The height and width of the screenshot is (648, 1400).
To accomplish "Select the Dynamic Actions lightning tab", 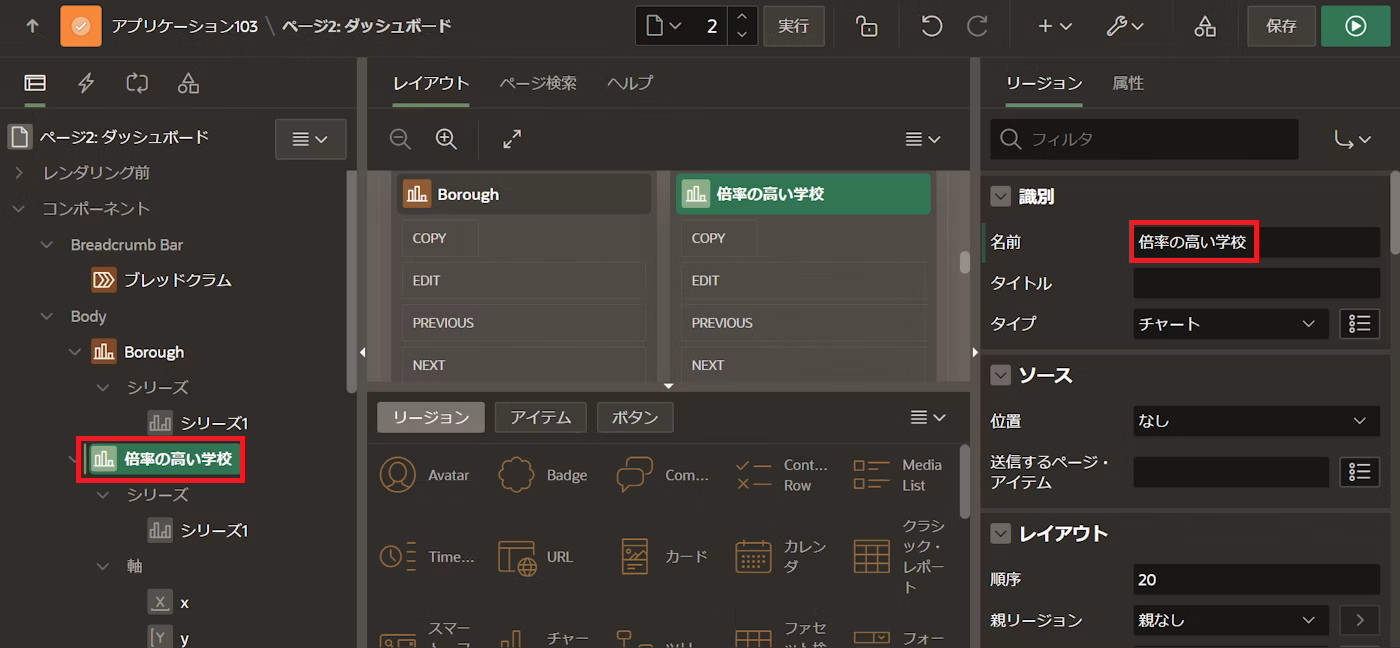I will point(86,84).
